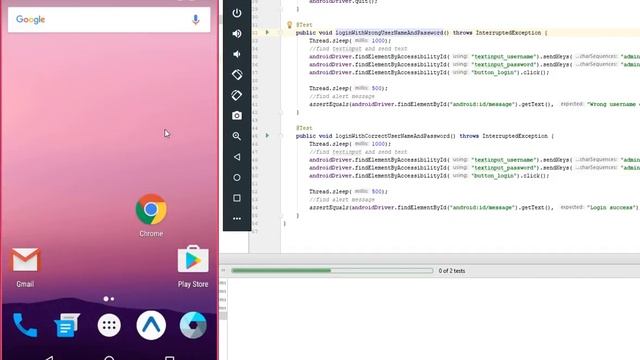Open the Chrome app on the phone
The image size is (640, 360).
coord(151,209)
